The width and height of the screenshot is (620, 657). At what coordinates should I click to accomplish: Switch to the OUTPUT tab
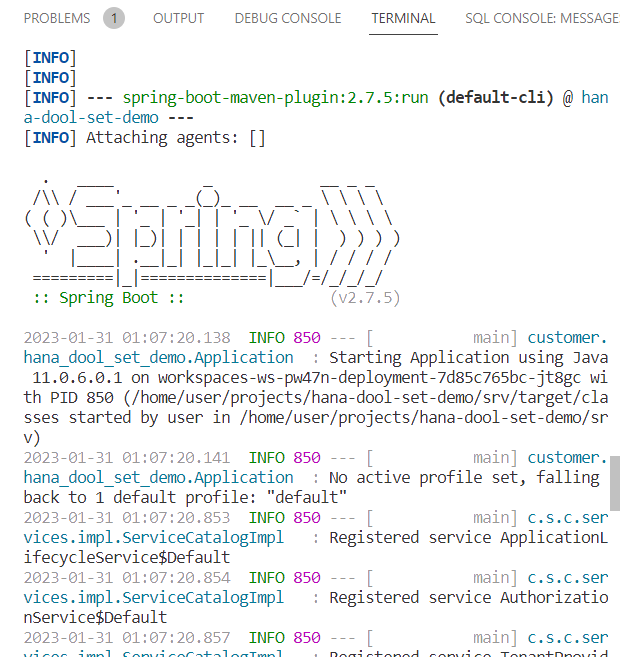point(178,18)
